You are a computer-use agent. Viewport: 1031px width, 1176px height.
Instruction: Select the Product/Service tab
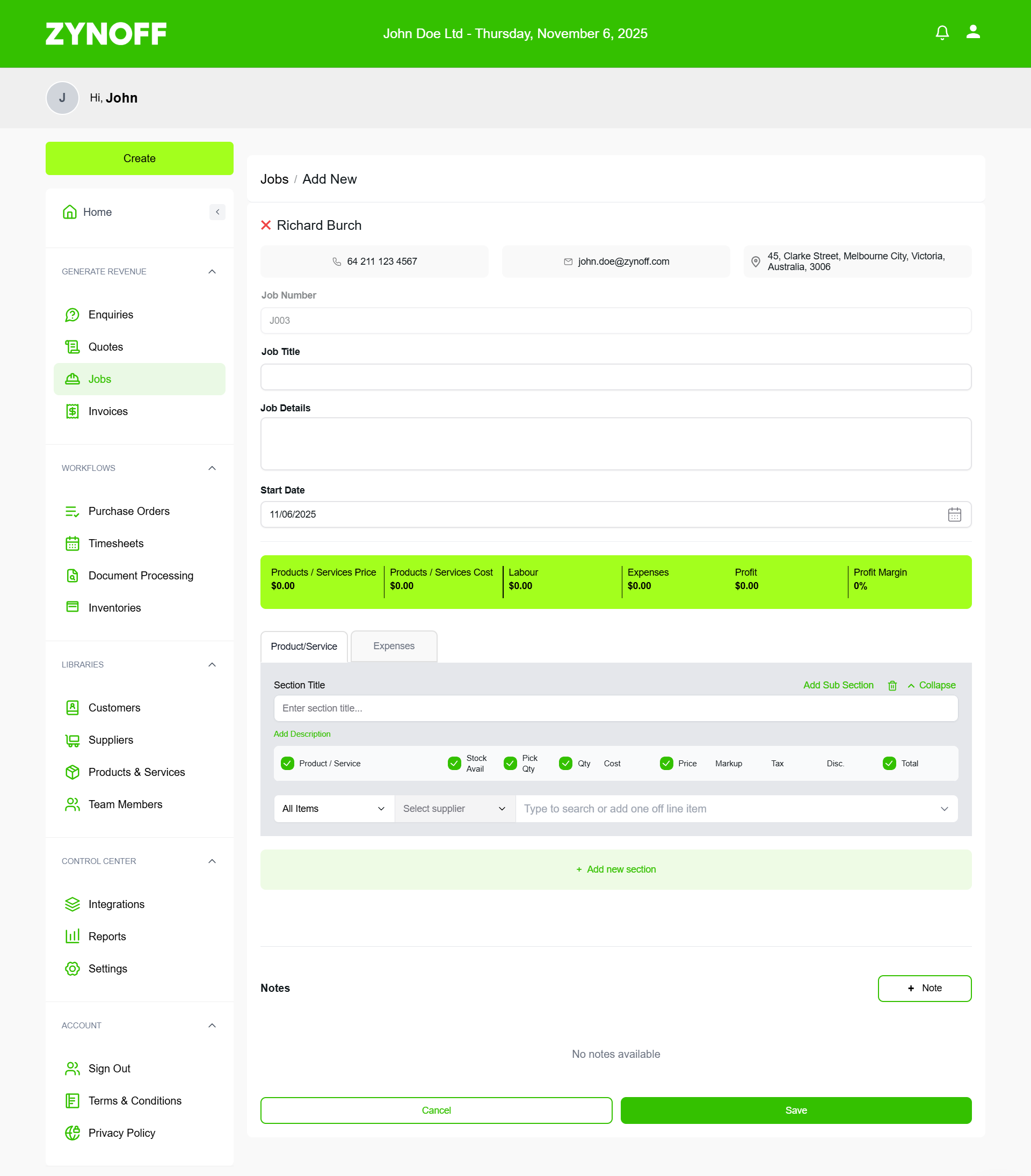point(304,646)
